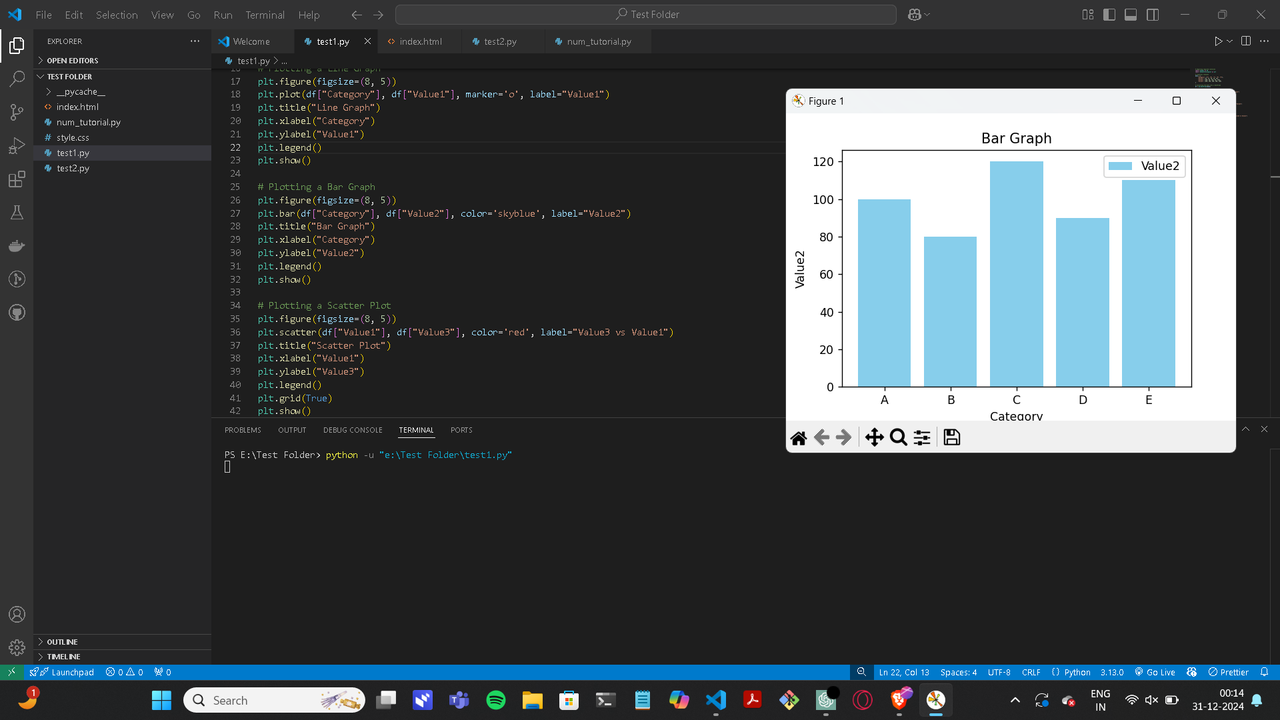Expand the Timeline section
1280x720 pixels.
(x=122, y=657)
